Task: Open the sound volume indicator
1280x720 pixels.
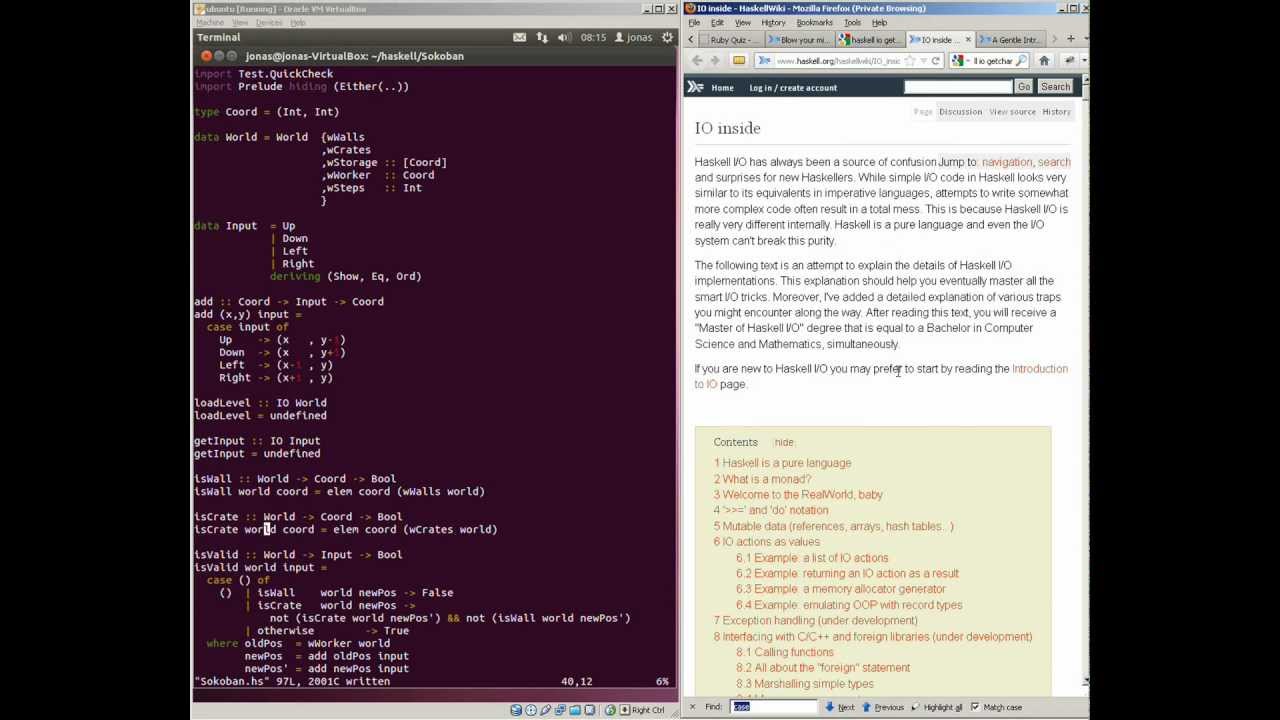Action: tap(563, 37)
